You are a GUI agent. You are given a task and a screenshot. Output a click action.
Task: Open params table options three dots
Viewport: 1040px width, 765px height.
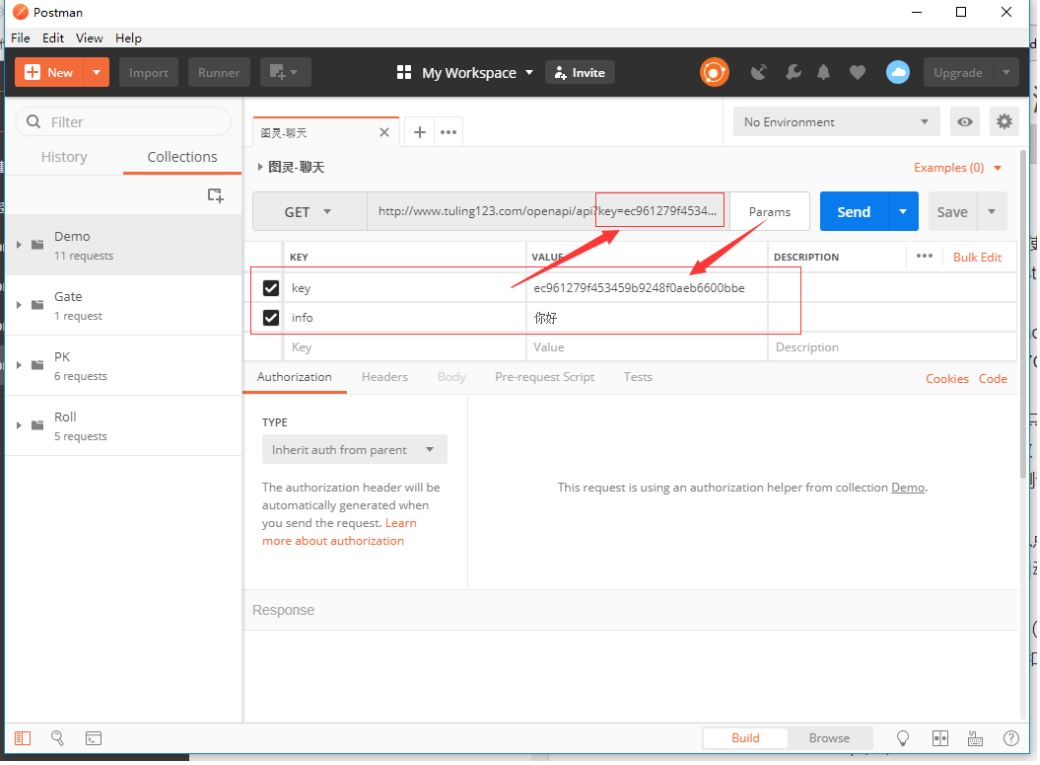pyautogui.click(x=925, y=256)
